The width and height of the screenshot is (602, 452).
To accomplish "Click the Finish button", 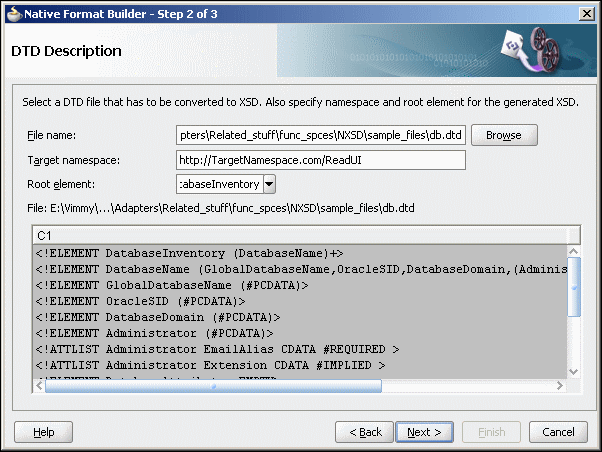I will [x=491, y=432].
